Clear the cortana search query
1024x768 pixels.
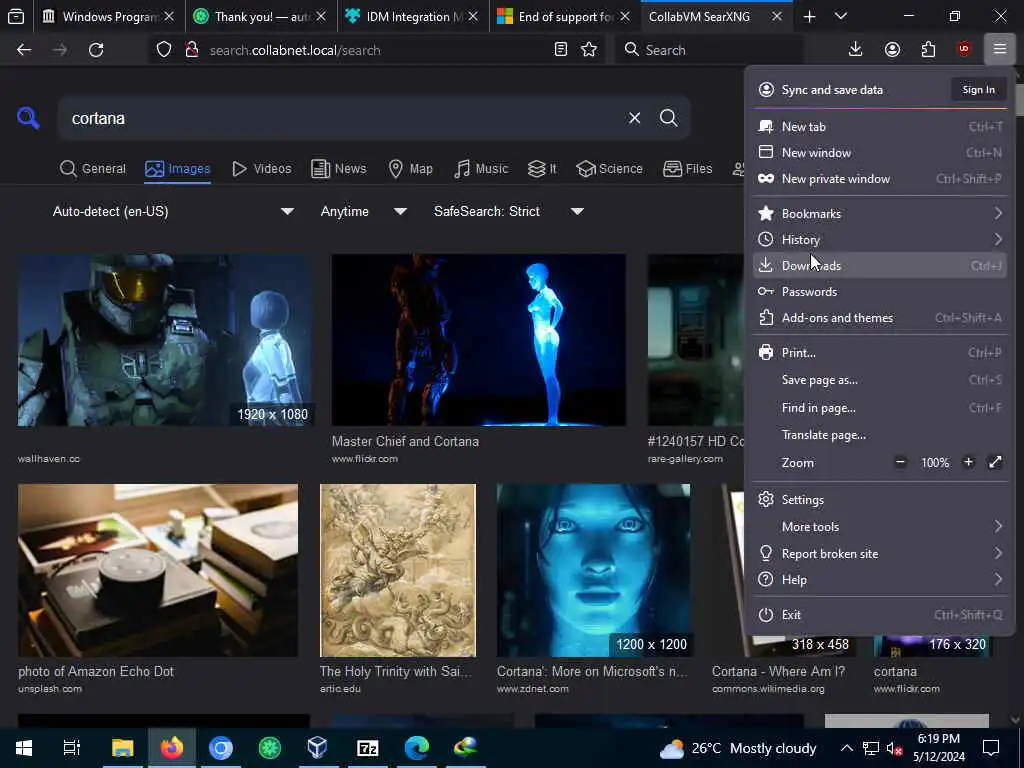point(634,118)
